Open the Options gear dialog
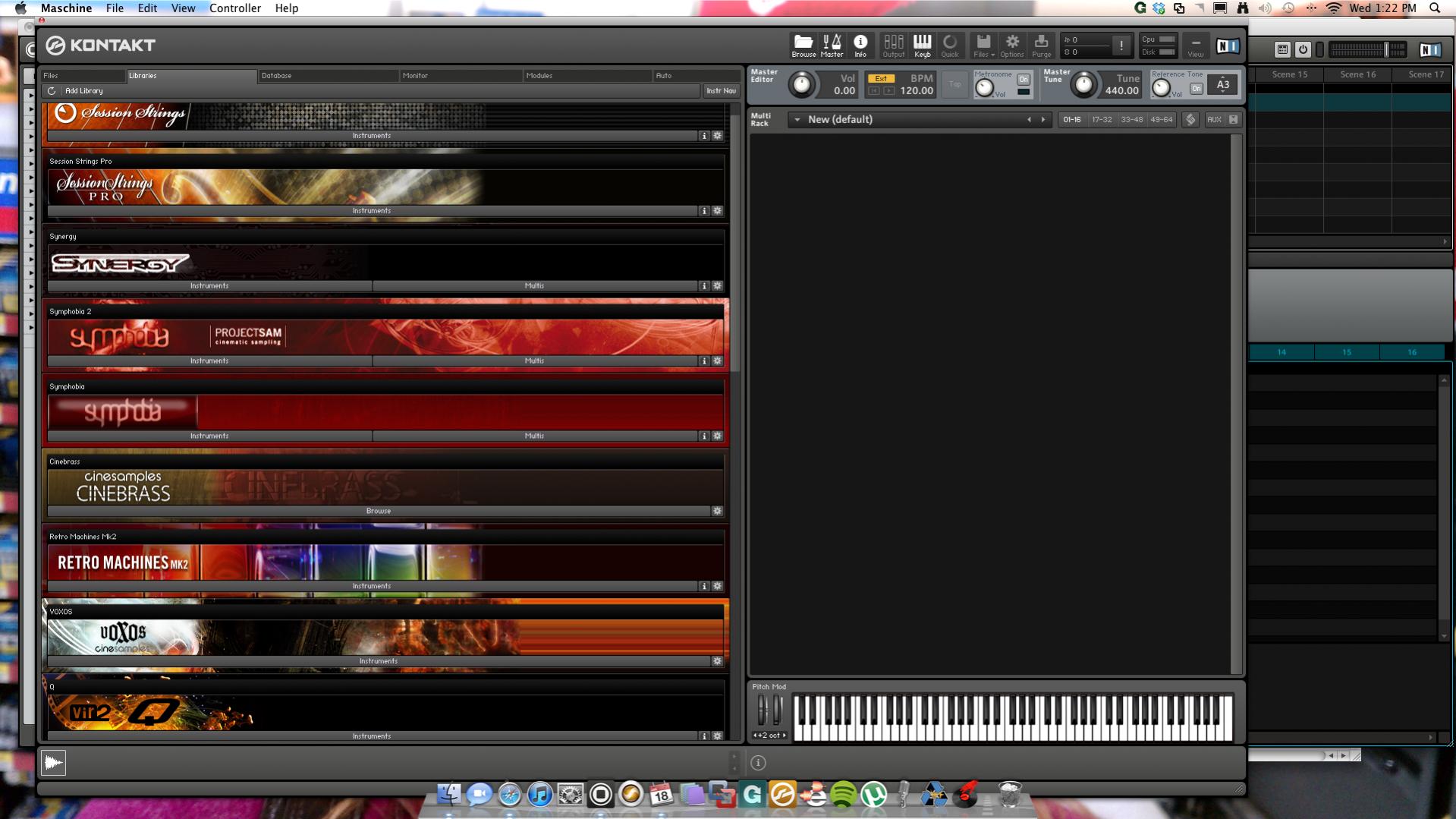Screen dimensions: 1456x819 point(1012,46)
